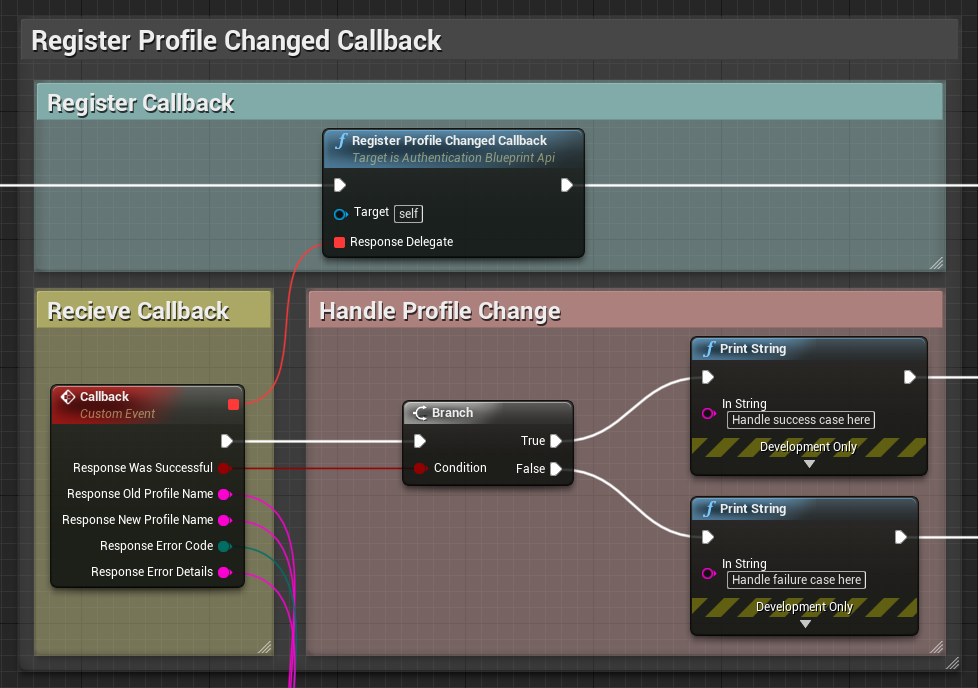Viewport: 978px width, 688px height.
Task: Click Response Old Profile Name pin
Action: [225, 494]
